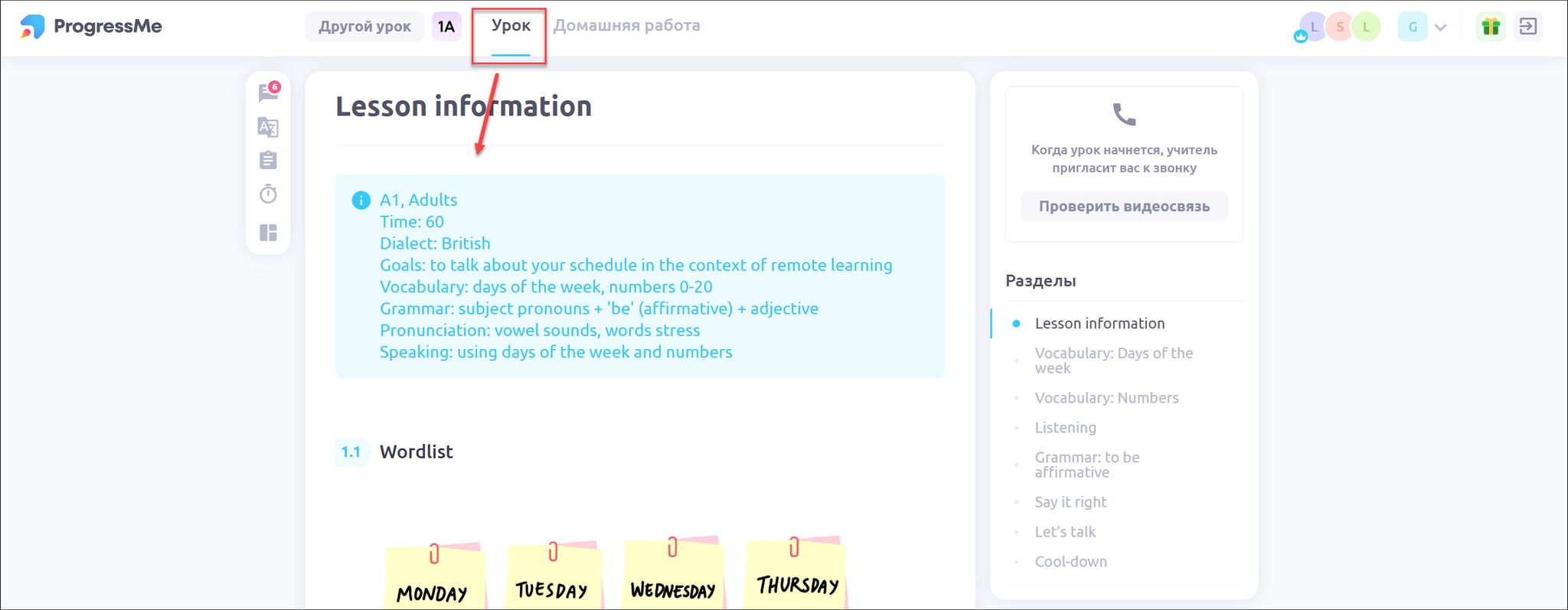Click the Lesson information page heading
1568x610 pixels.
click(x=463, y=106)
